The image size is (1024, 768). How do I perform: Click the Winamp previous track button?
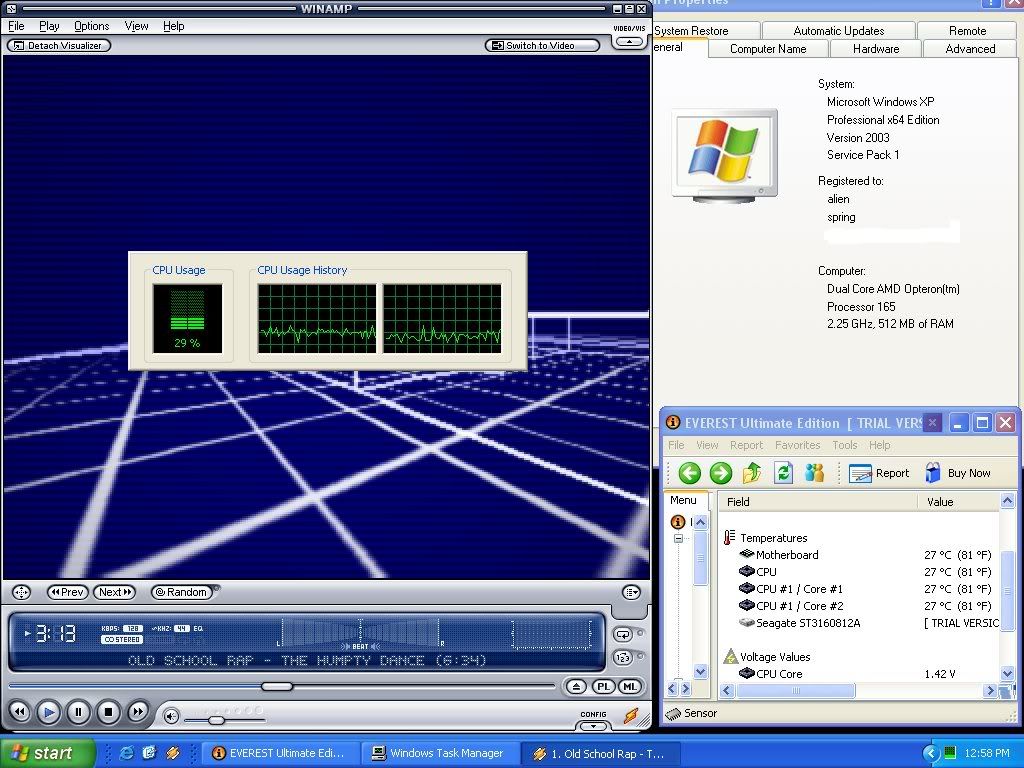20,712
